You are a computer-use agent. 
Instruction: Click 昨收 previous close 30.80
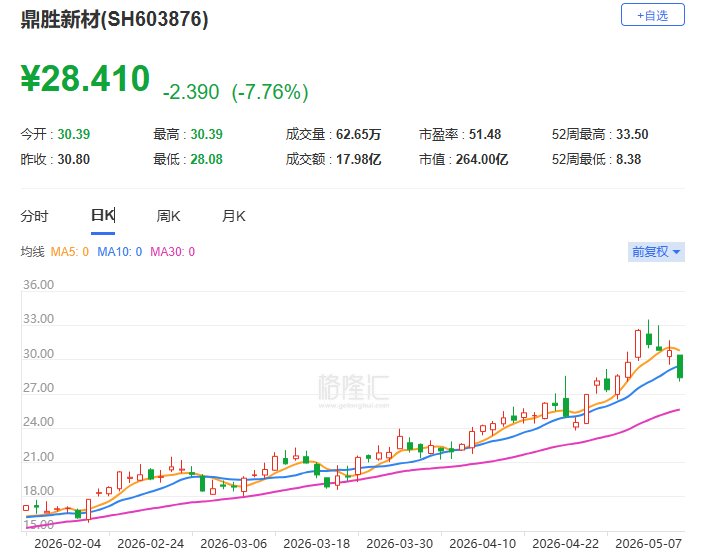[x=74, y=160]
